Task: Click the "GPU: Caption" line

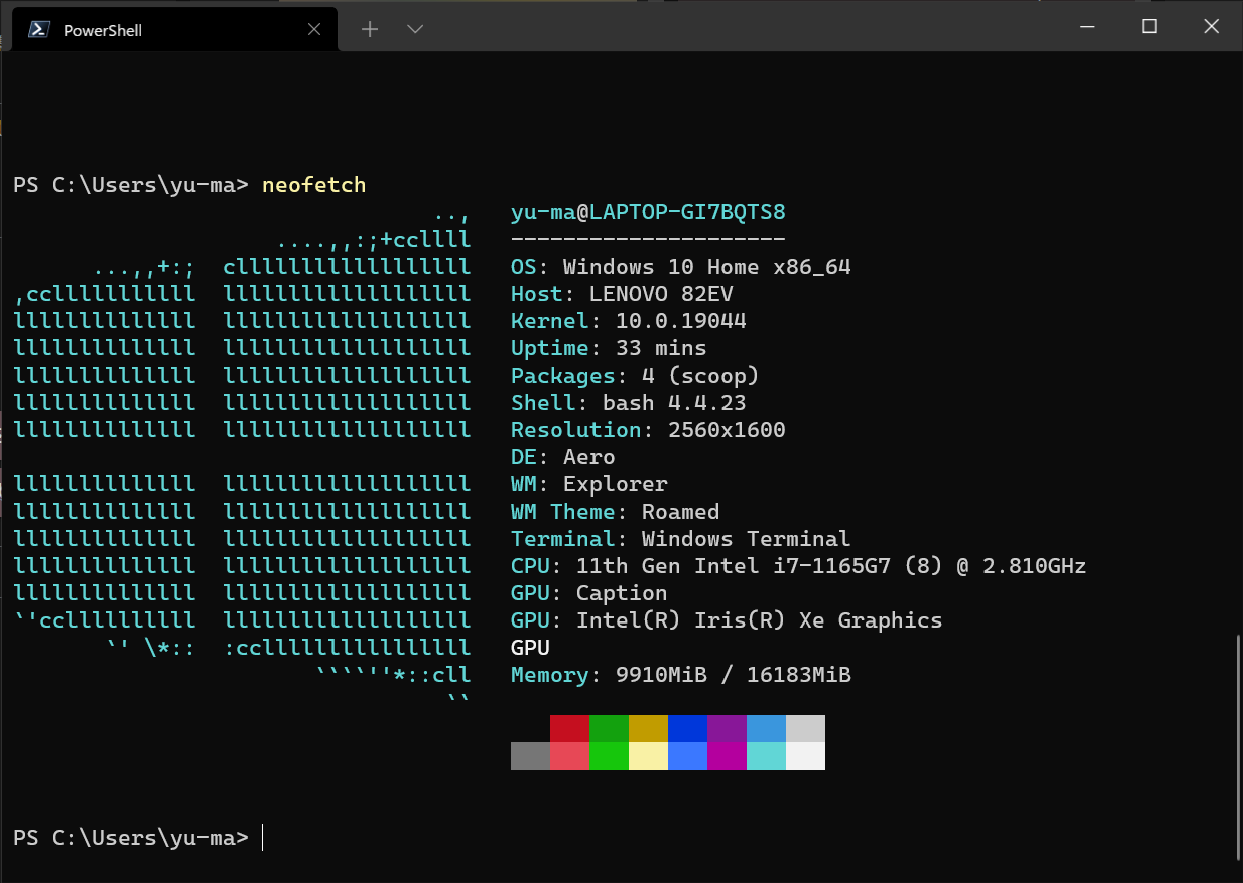Action: [x=589, y=593]
